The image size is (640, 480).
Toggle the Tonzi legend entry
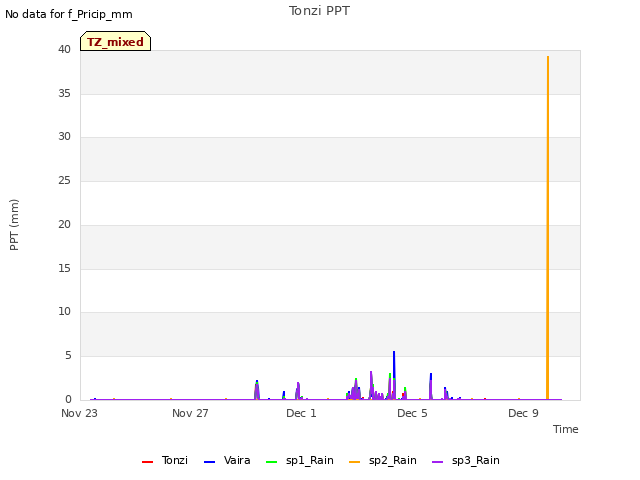(x=165, y=460)
